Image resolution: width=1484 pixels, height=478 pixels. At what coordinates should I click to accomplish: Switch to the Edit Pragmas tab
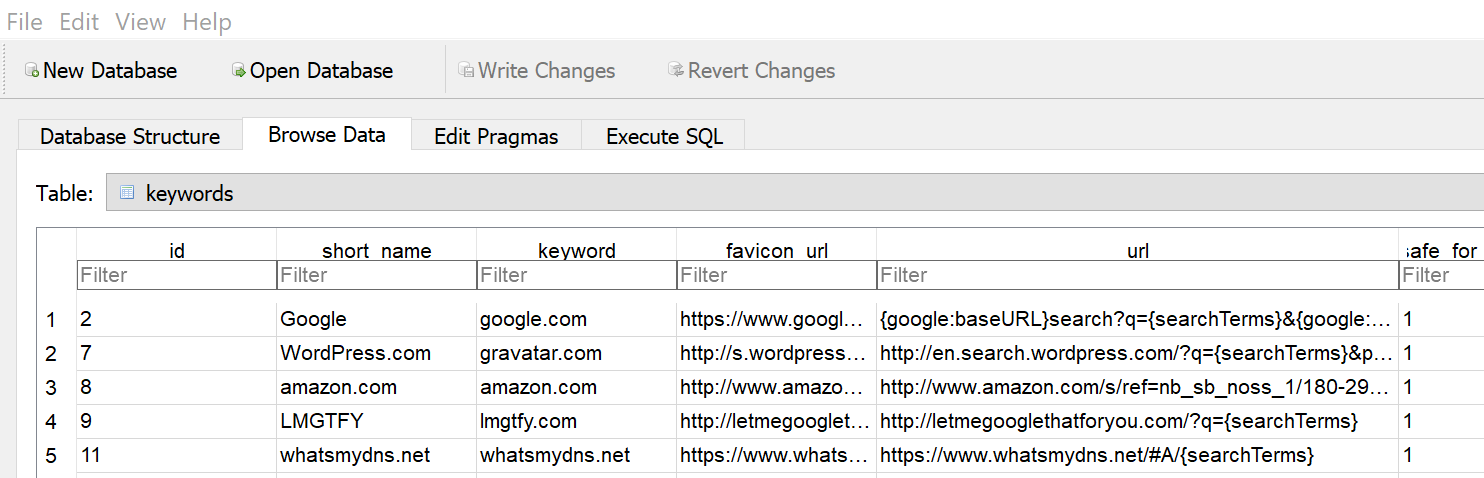[x=496, y=136]
